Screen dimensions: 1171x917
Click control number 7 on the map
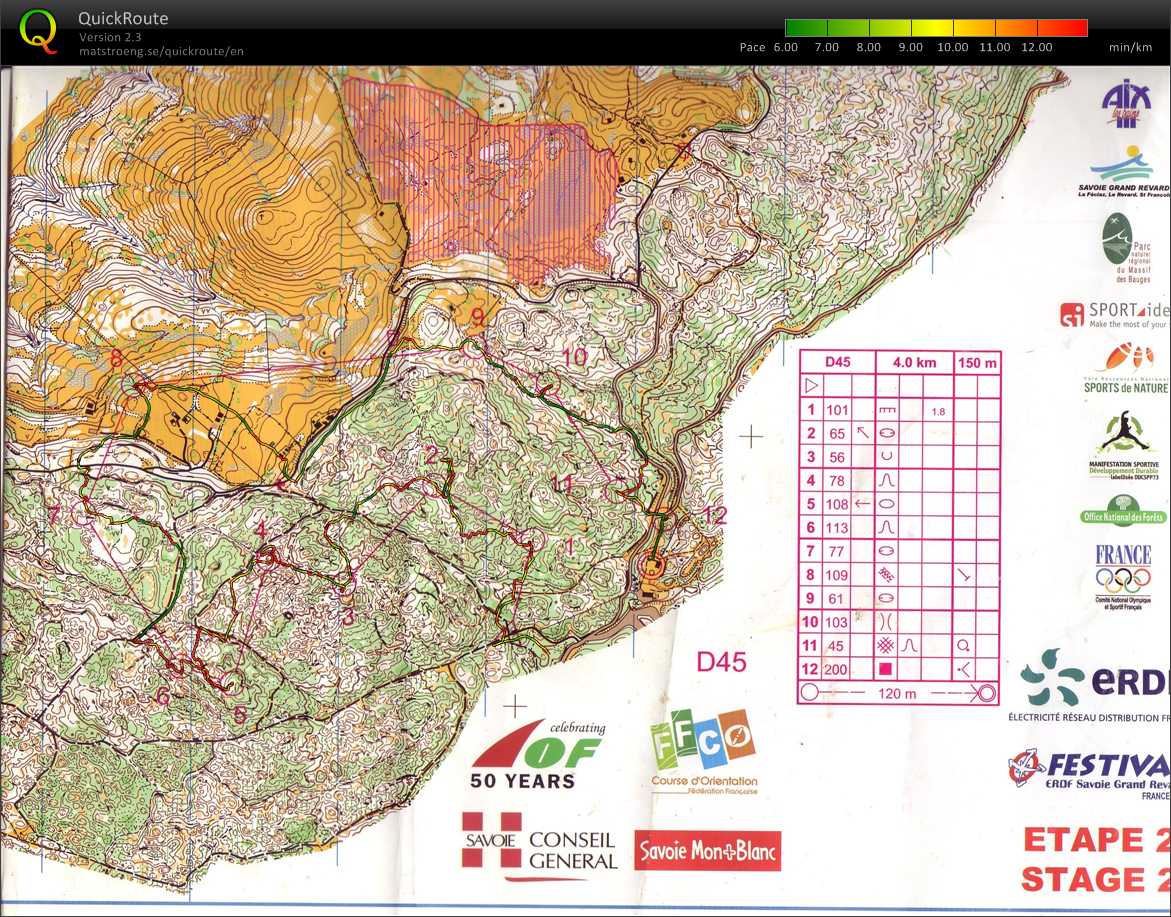coord(54,515)
